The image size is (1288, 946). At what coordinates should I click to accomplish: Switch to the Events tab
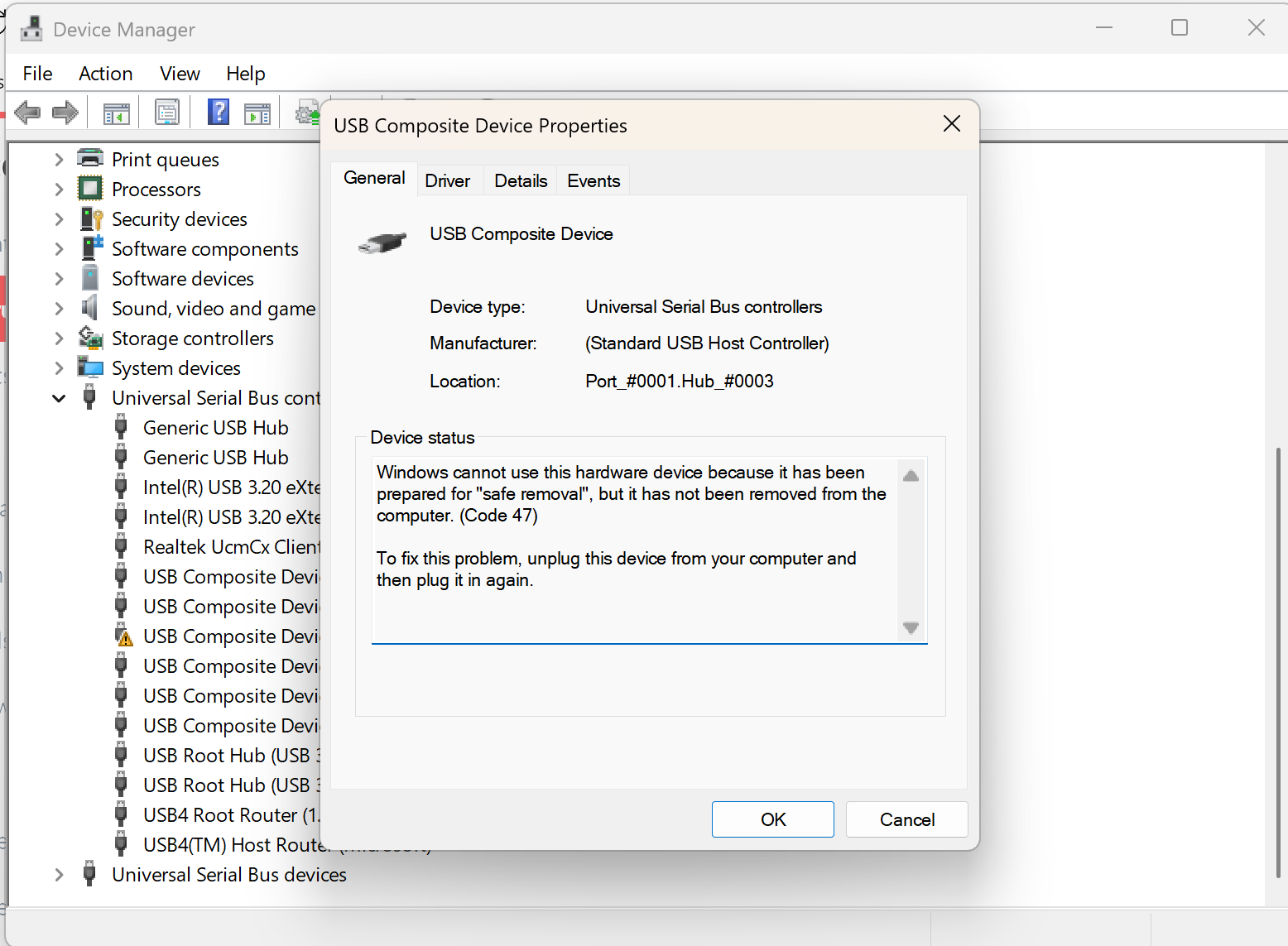tap(594, 180)
